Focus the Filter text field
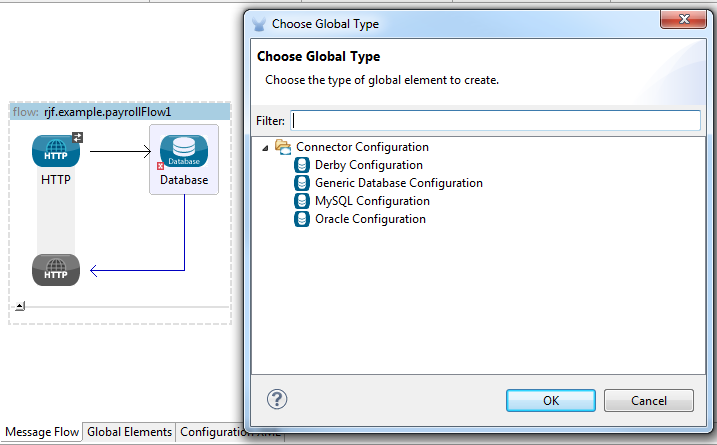 tap(496, 121)
